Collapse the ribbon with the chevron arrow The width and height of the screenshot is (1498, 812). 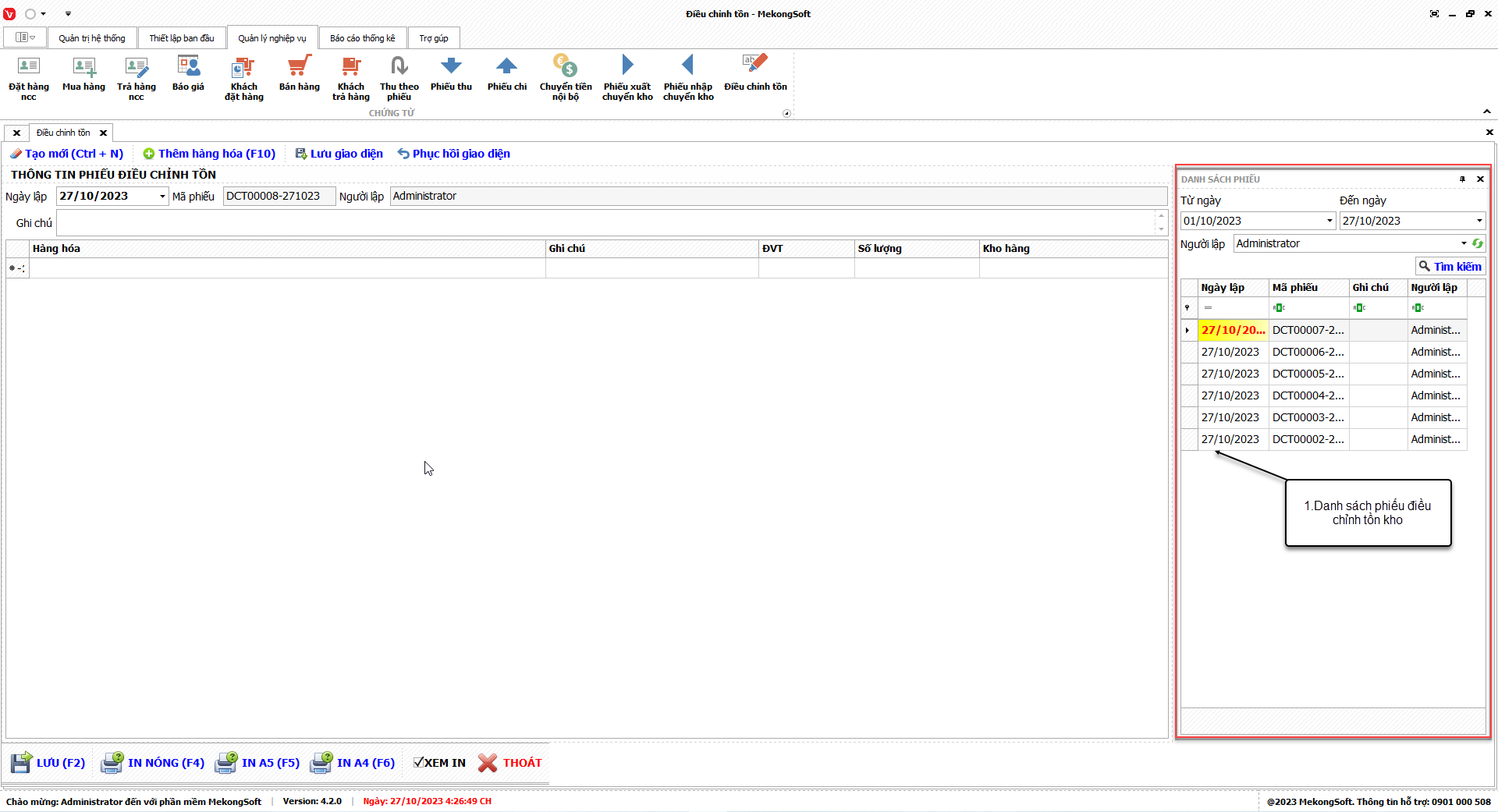point(1487,112)
